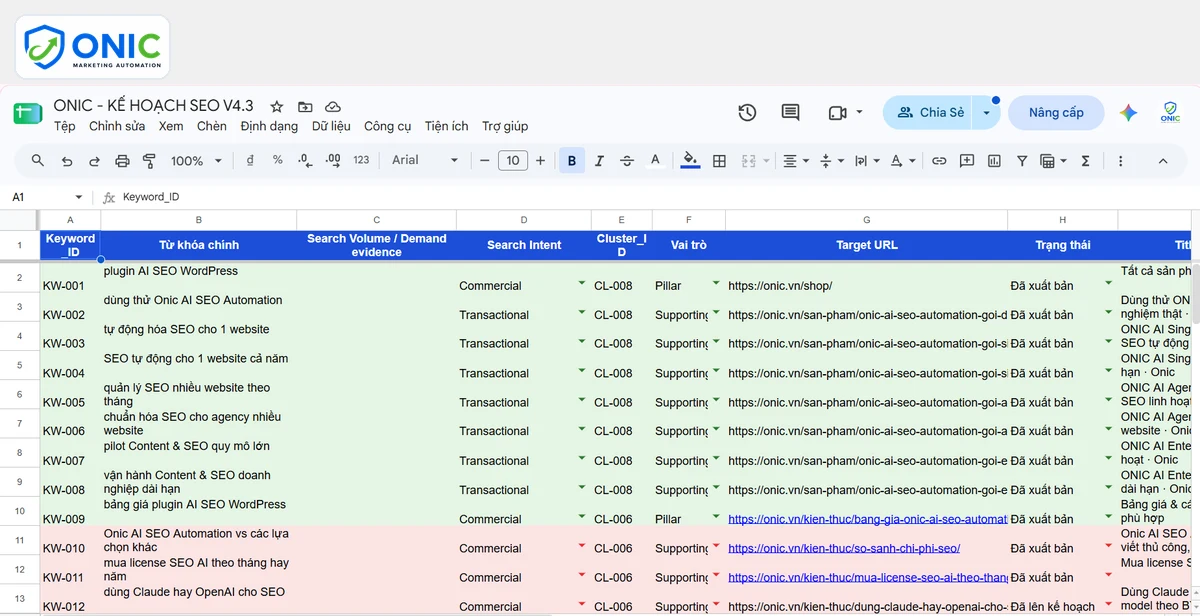Screen dimensions: 1200x616
Task: Insert a chart
Action: click(x=994, y=160)
